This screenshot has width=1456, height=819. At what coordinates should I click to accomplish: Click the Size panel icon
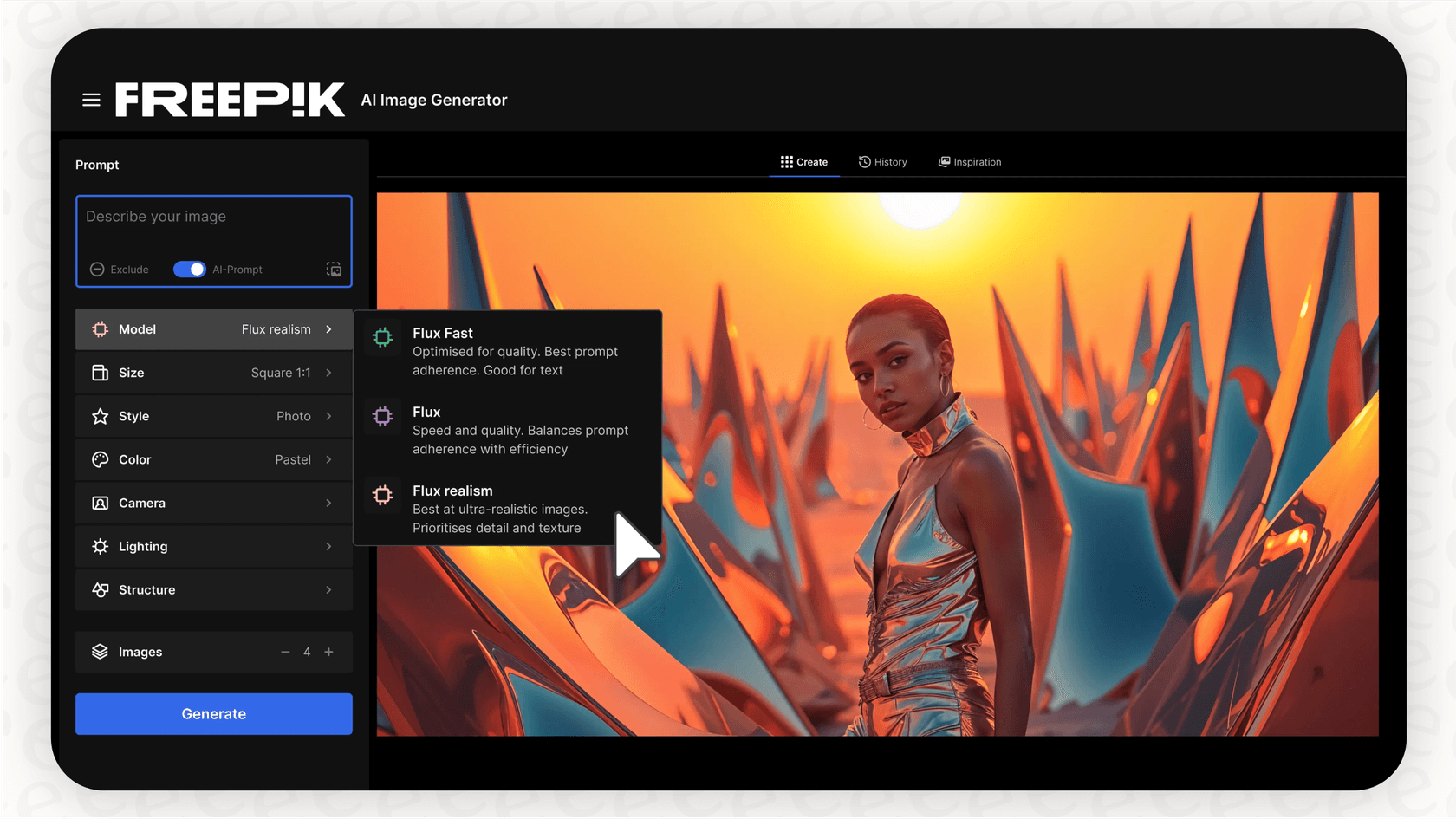101,373
